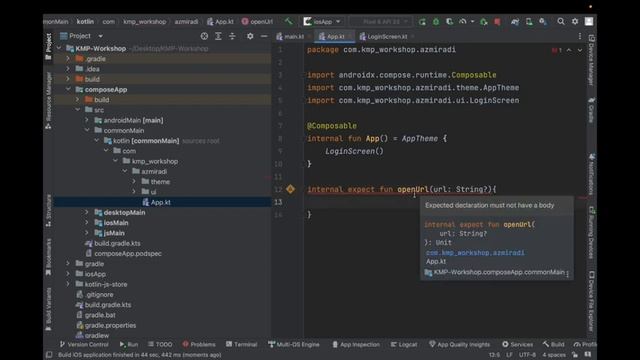The height and width of the screenshot is (360, 640).
Task: Go to previous highlighted error arrow
Action: [569, 50]
